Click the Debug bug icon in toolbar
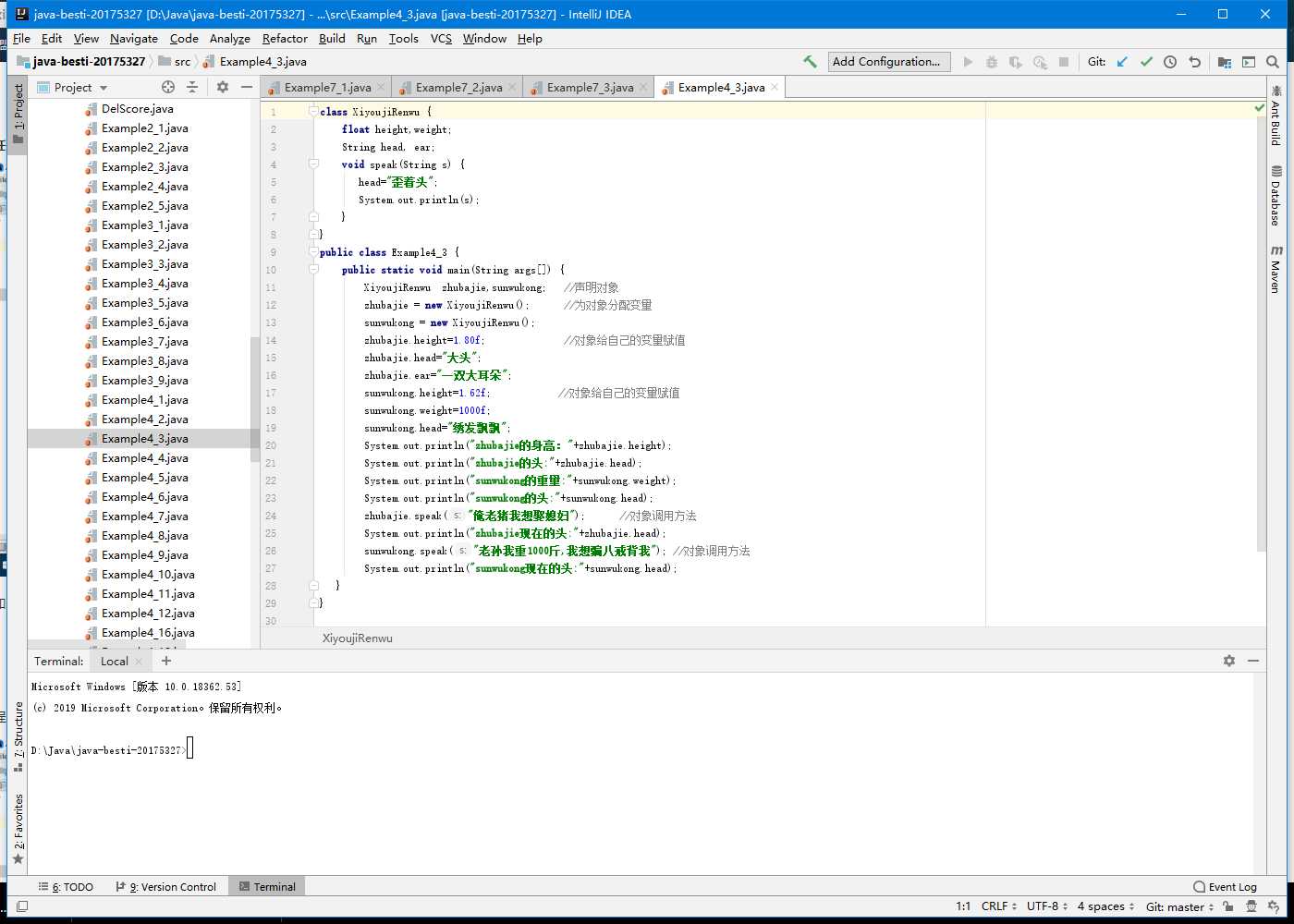The width and height of the screenshot is (1294, 924). click(992, 62)
